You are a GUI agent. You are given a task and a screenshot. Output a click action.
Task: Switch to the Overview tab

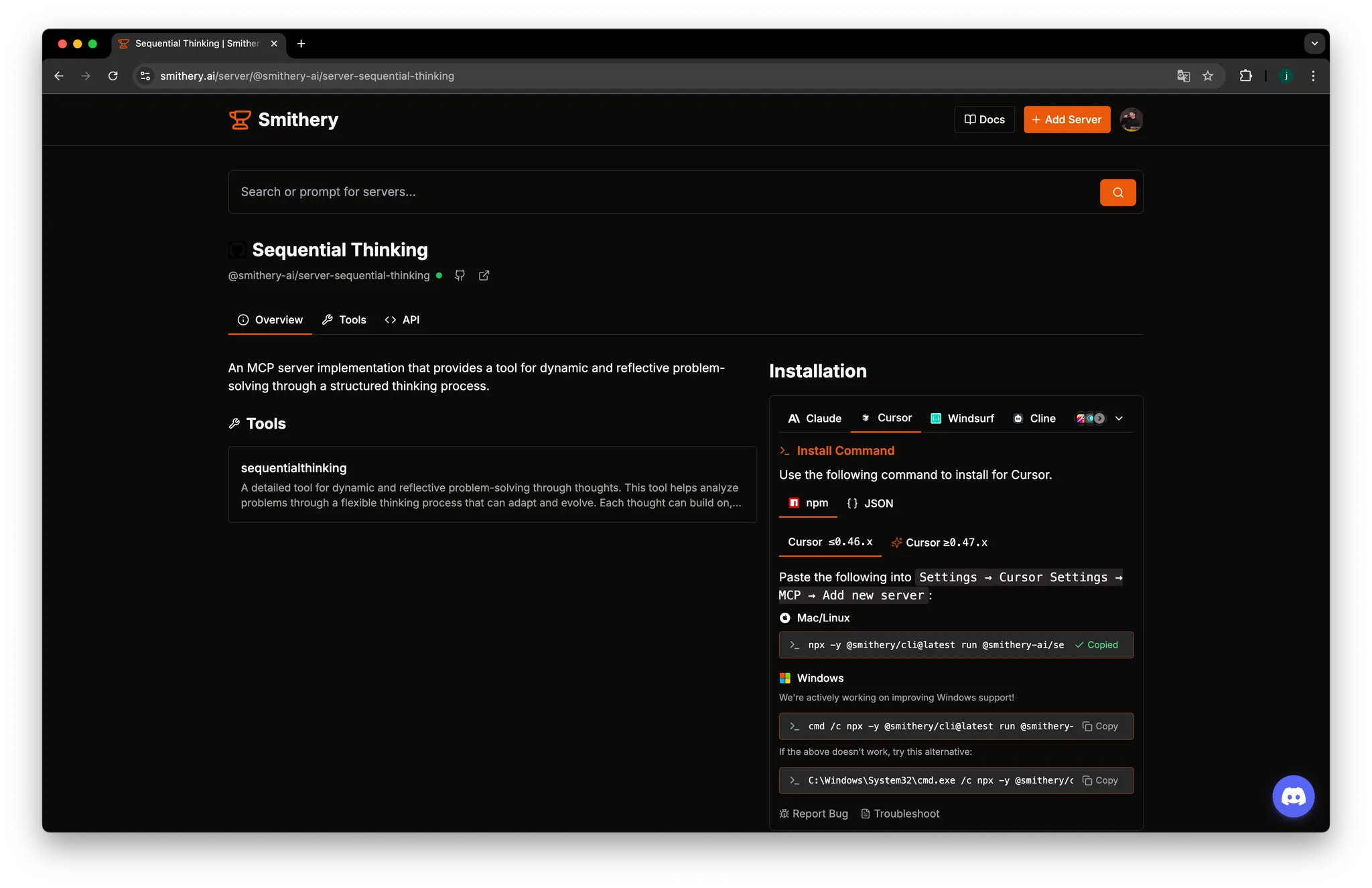click(270, 320)
